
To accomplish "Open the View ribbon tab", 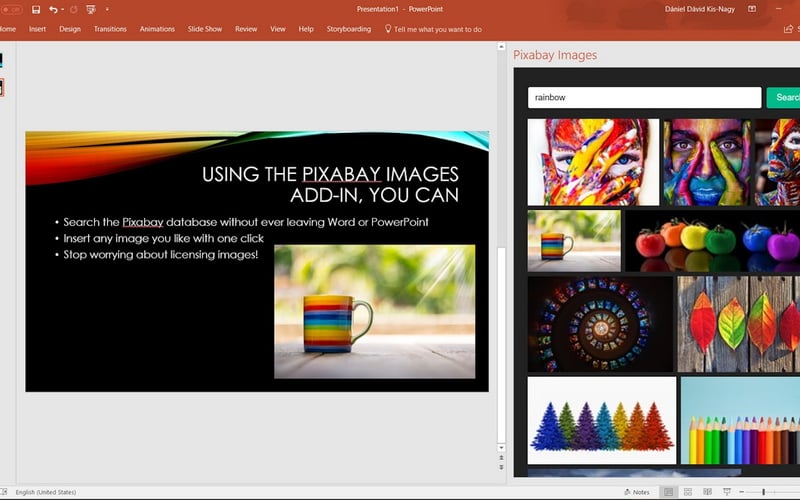I will 278,29.
